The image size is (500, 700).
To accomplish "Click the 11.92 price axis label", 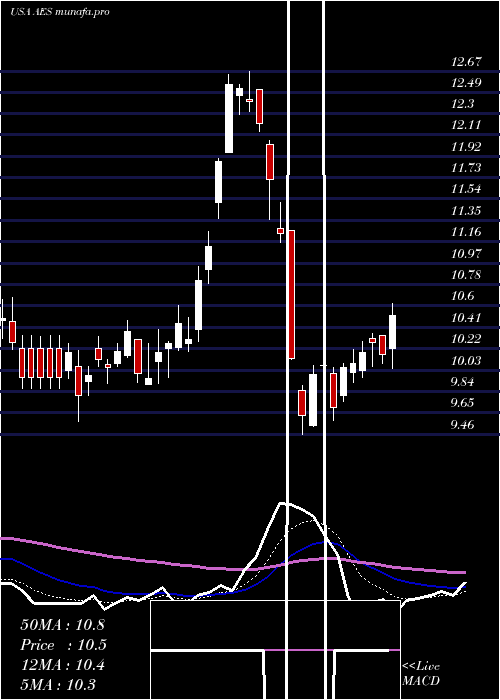I will tap(466, 146).
